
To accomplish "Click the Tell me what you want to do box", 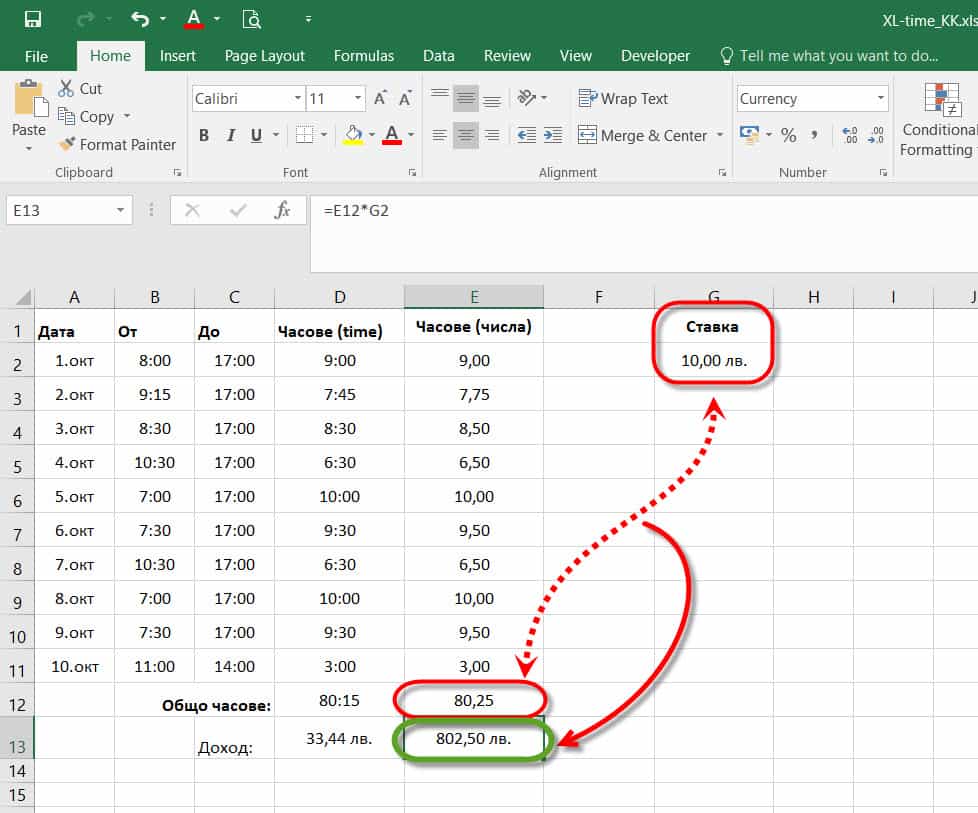I will (830, 56).
